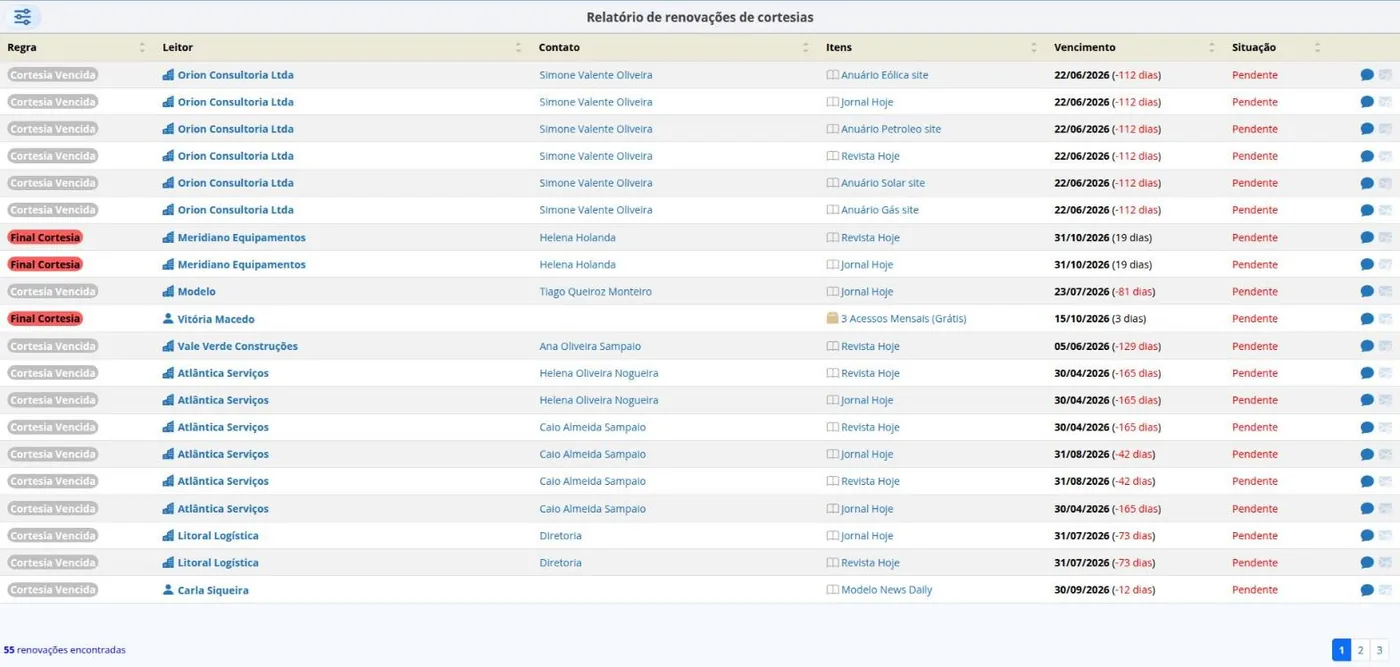This screenshot has height=667, width=1400.
Task: Open comment bubble in Tiago Queiroz Monteiro's row
Action: [1367, 292]
